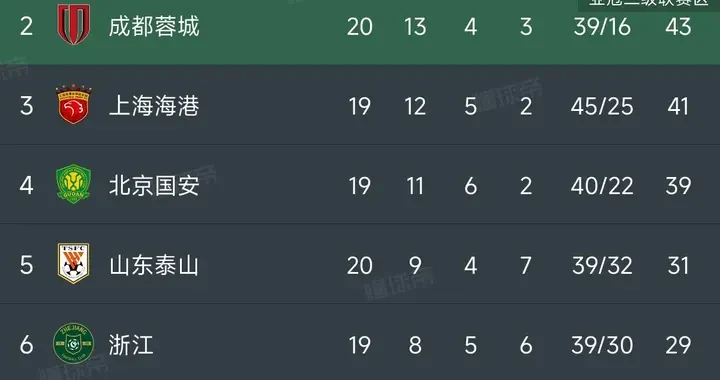Click Beijing Guoan's 39 points value
This screenshot has height=380, width=720.
[x=678, y=186]
